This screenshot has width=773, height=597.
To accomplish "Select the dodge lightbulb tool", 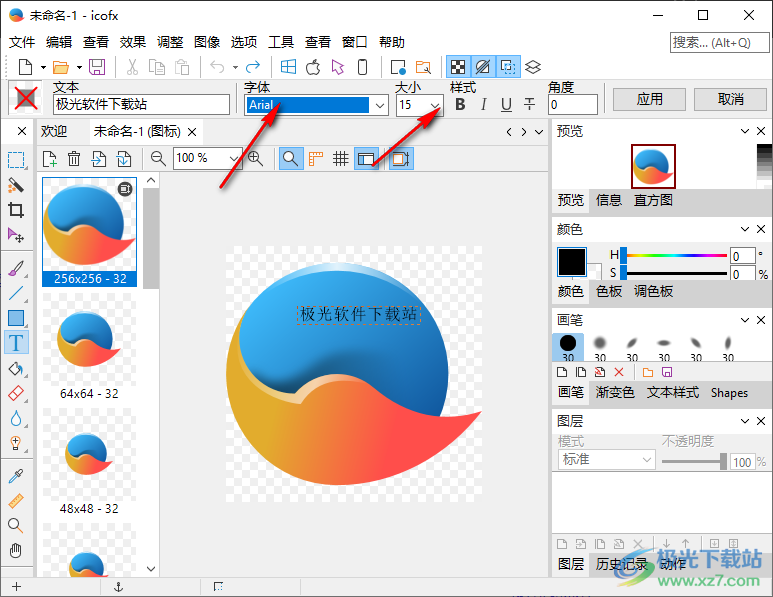I will [16, 443].
